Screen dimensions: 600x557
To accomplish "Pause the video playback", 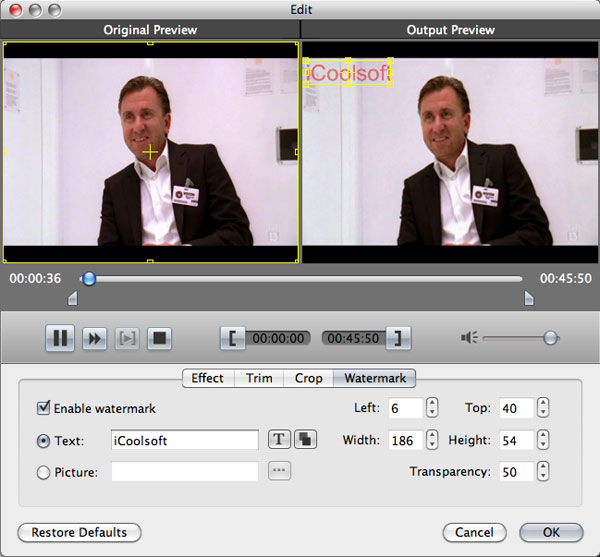I will [60, 338].
